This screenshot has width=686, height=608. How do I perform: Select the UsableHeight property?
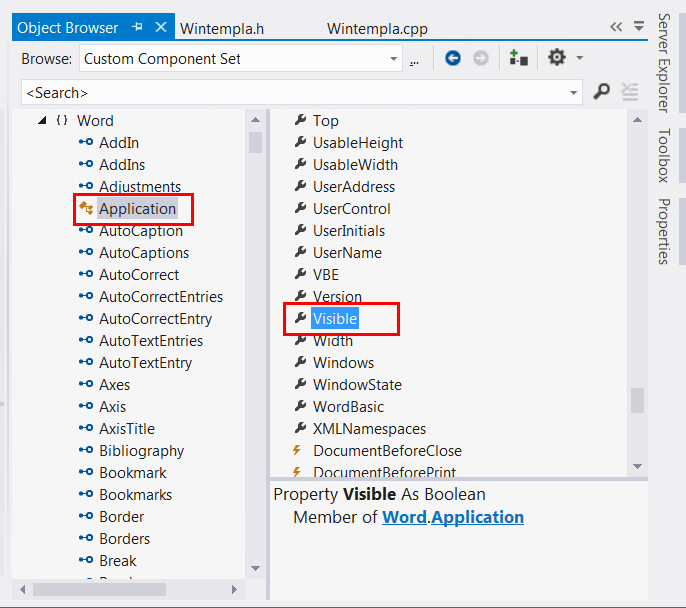pos(357,143)
